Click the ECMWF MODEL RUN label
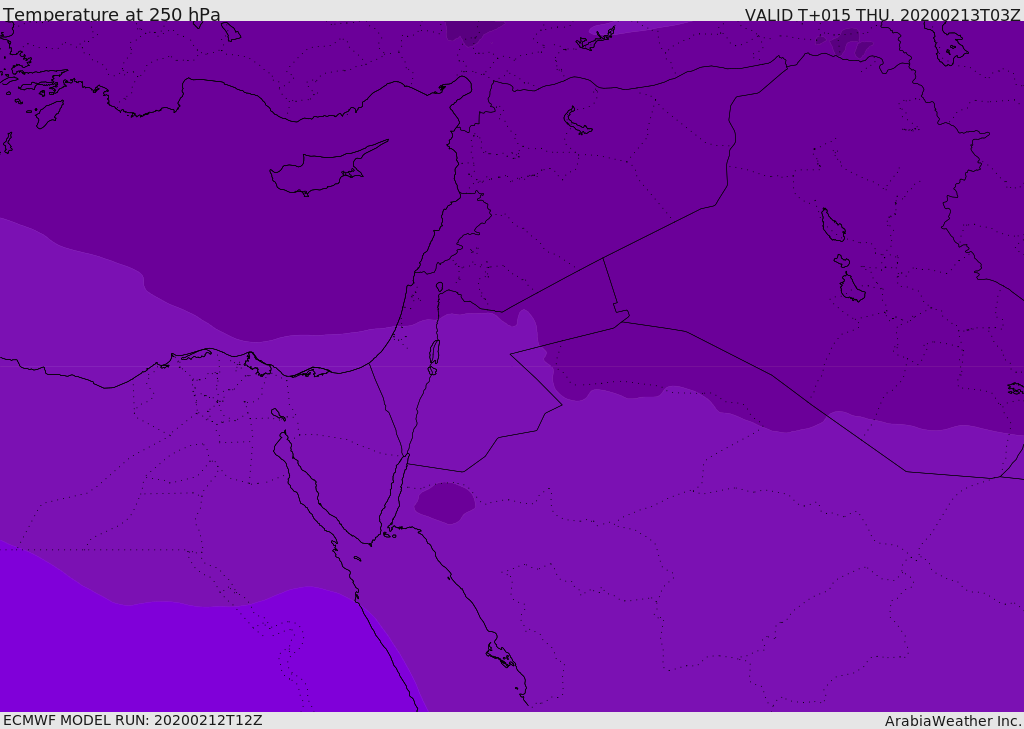 coord(133,720)
